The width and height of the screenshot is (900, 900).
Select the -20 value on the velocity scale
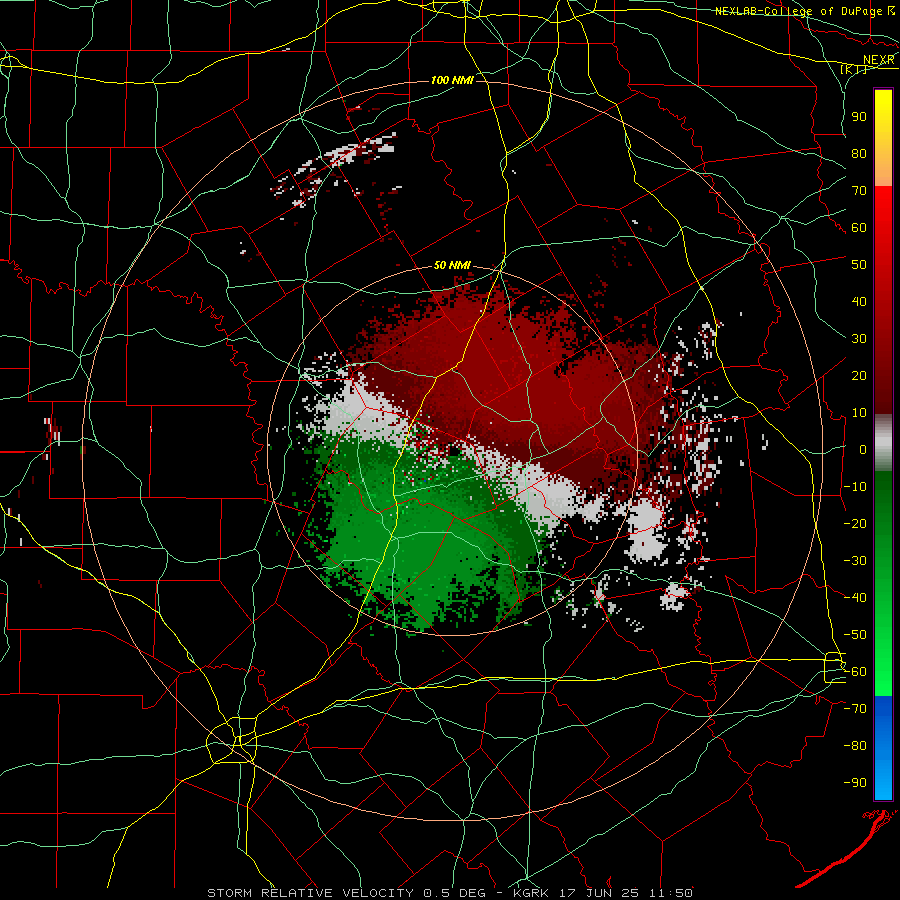[855, 523]
